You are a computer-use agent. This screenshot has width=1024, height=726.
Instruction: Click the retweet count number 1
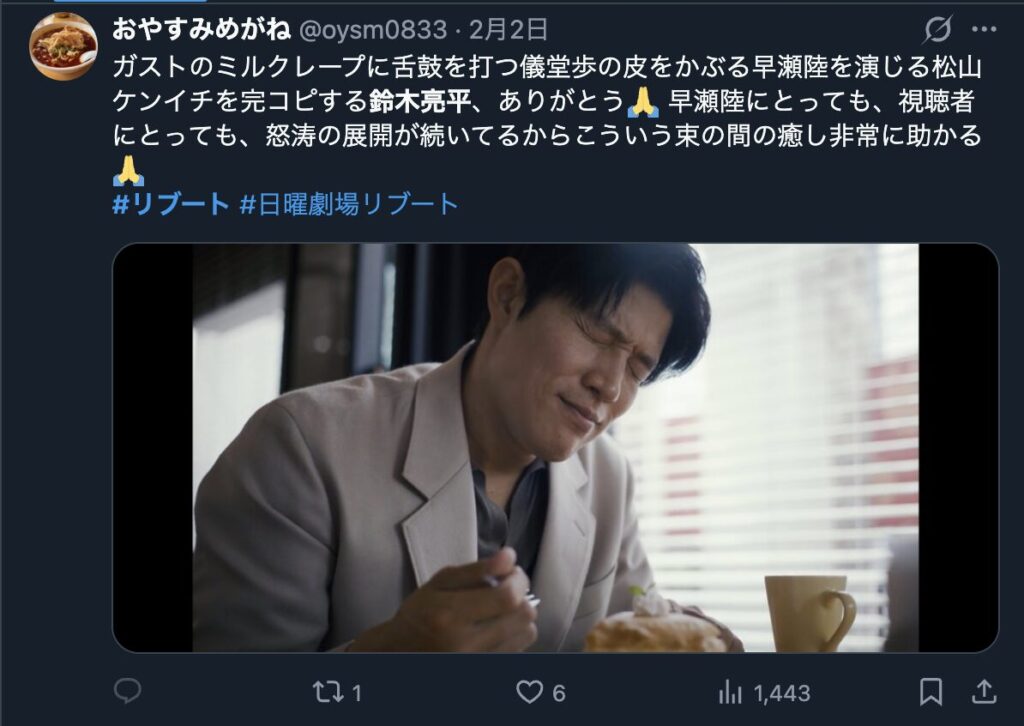point(357,693)
